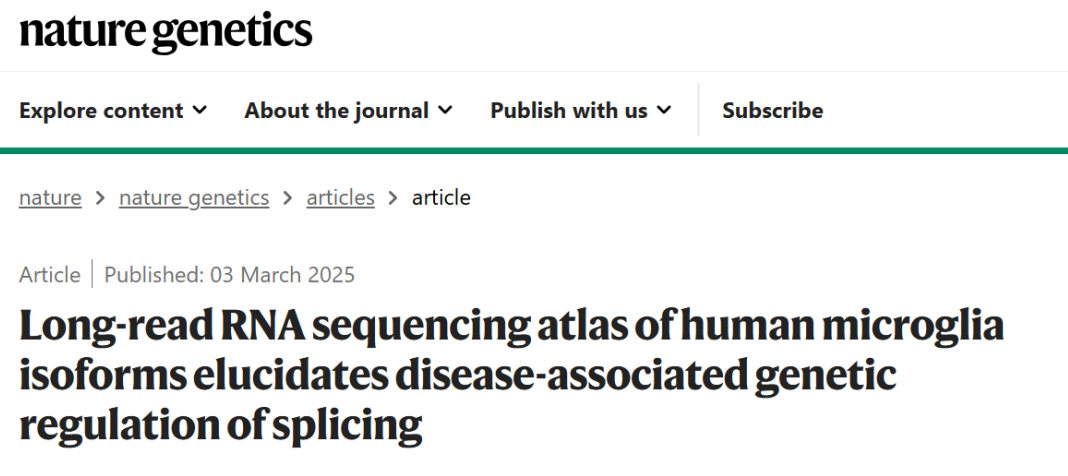The height and width of the screenshot is (476, 1068).
Task: Click the Article type label
Action: click(x=50, y=274)
